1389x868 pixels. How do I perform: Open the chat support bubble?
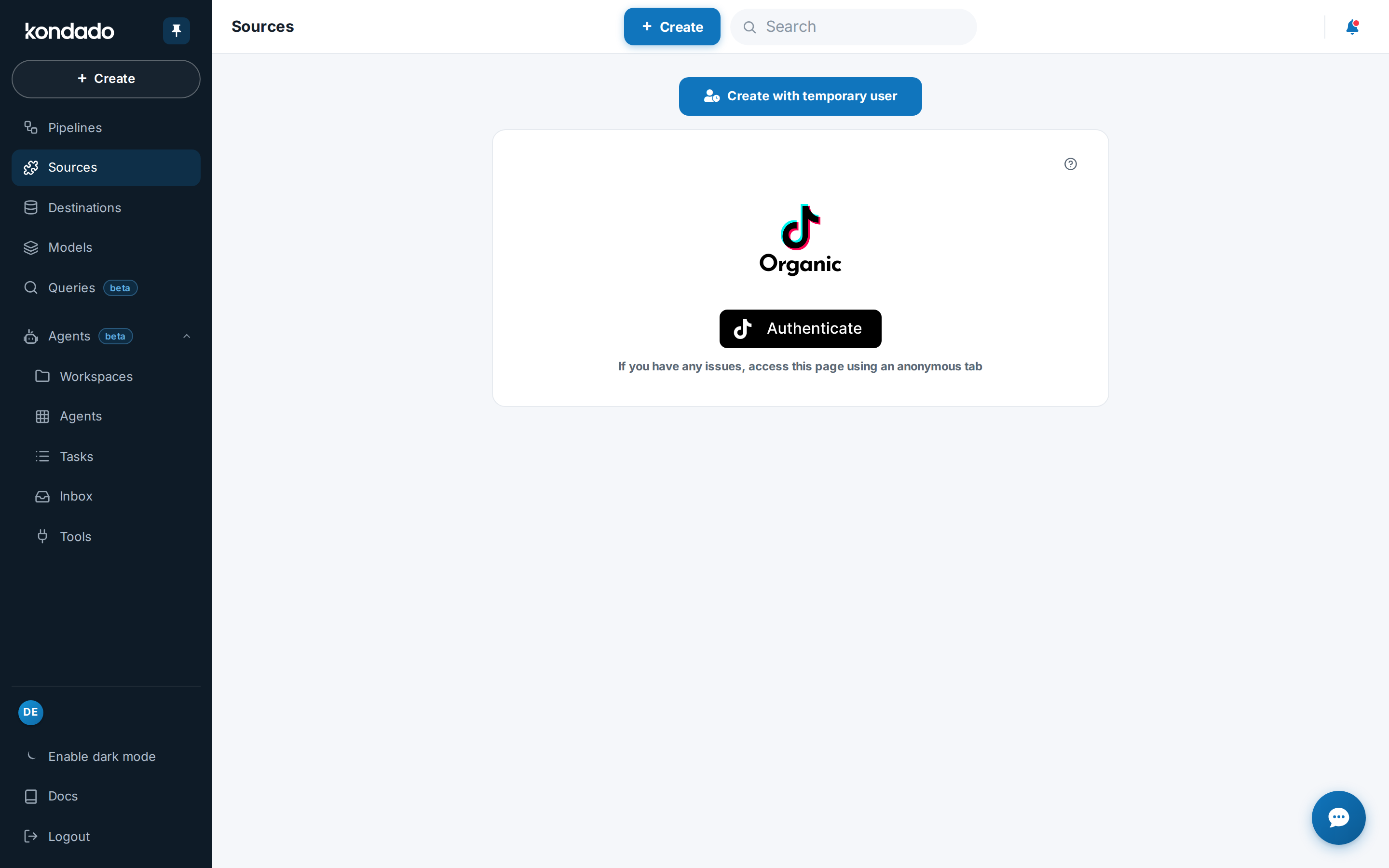coord(1338,817)
